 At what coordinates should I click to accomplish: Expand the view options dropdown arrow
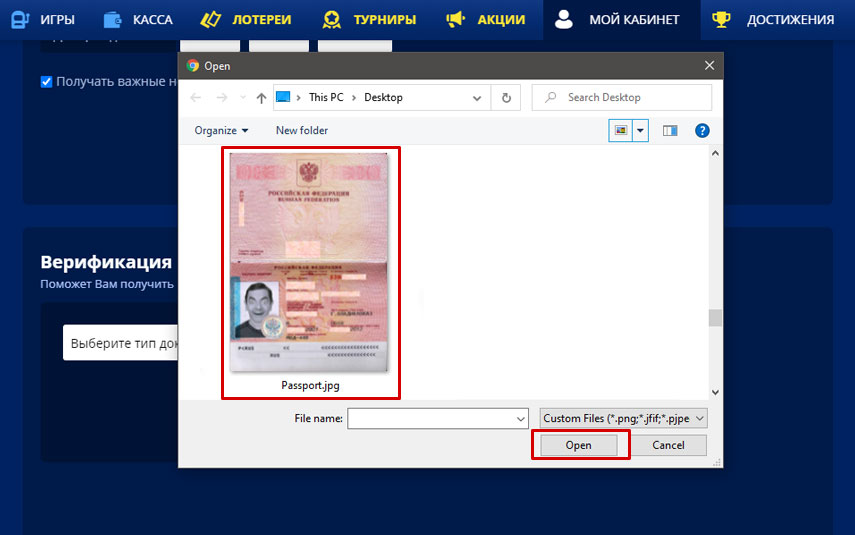coord(640,130)
